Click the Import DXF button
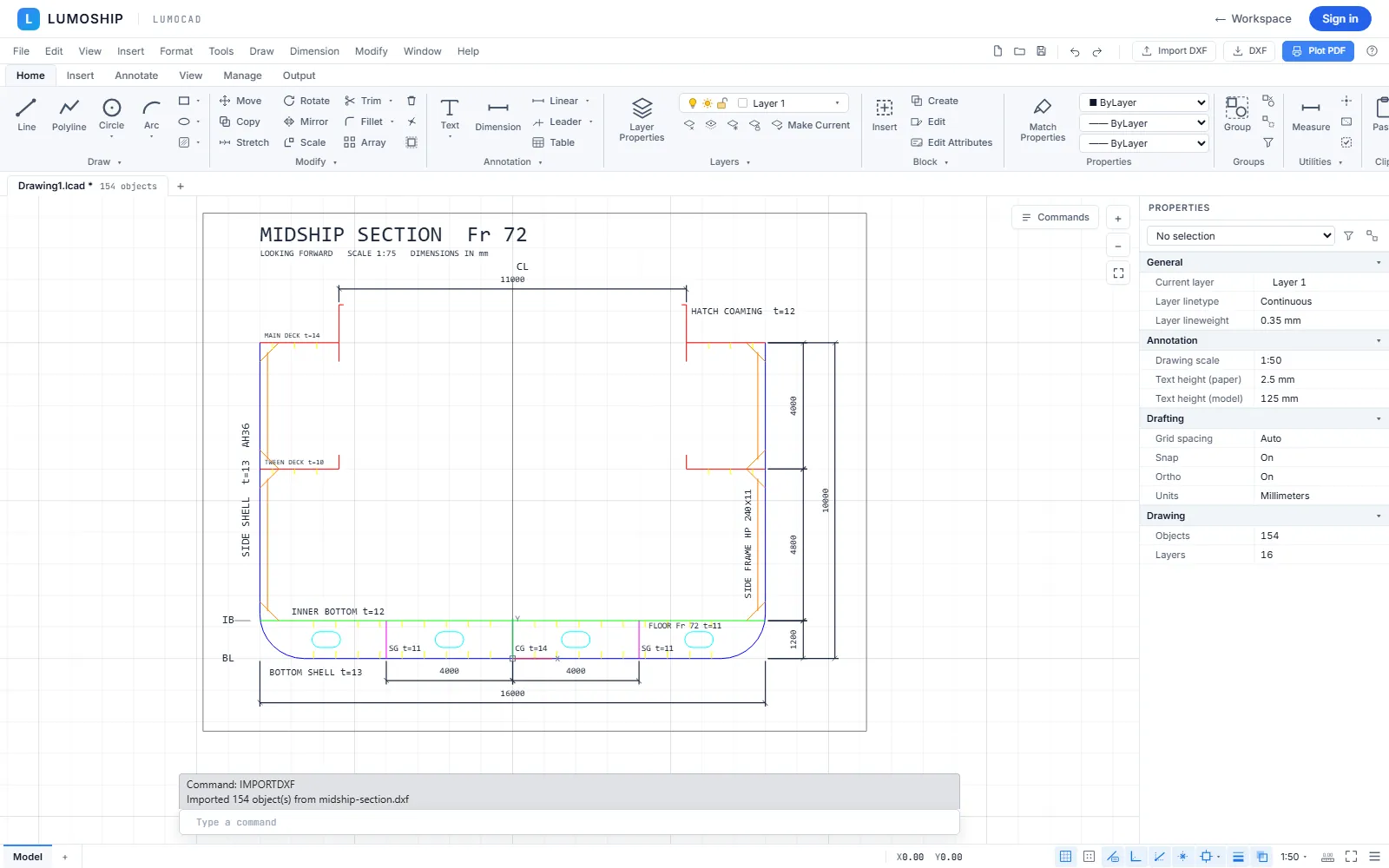Screen dimensions: 1389x868 (x=1174, y=51)
